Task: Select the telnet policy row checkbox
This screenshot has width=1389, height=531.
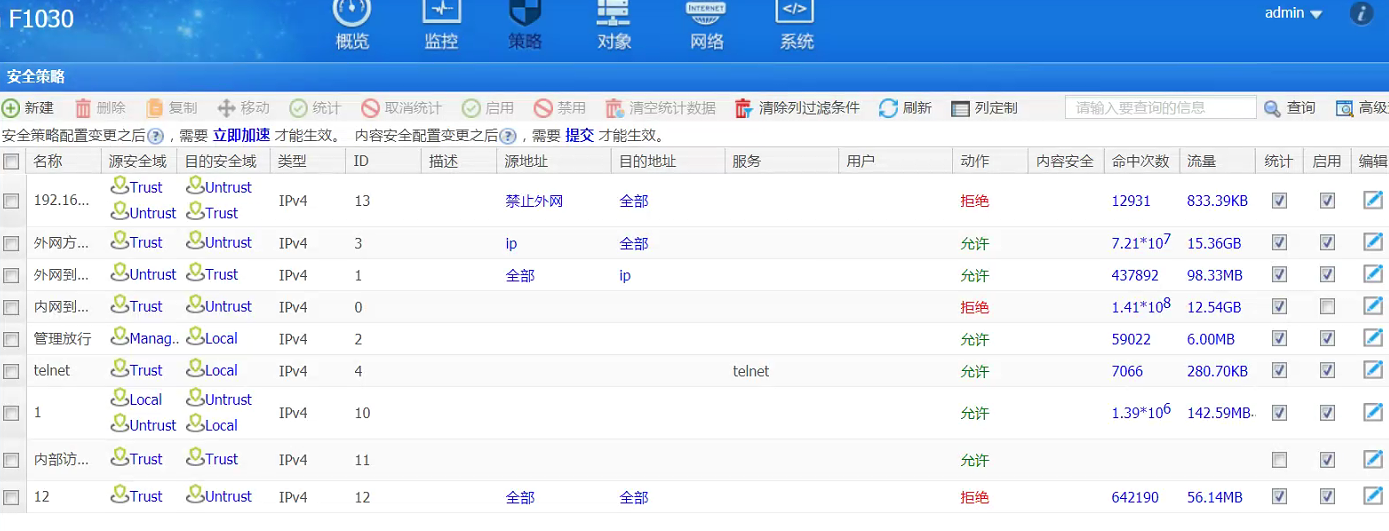Action: [11, 371]
